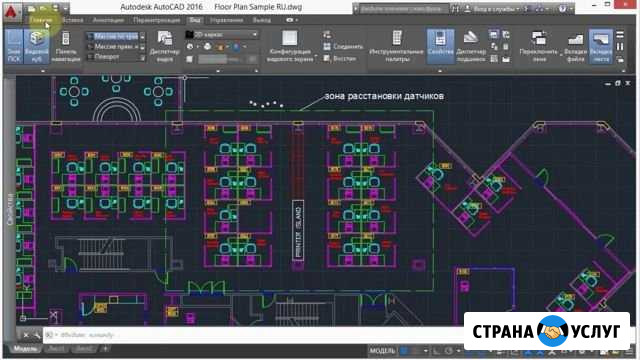The height and width of the screenshot is (360, 640).
Task: Toggle the Layout Tabs (Вкладки листа) button
Action: (600, 47)
